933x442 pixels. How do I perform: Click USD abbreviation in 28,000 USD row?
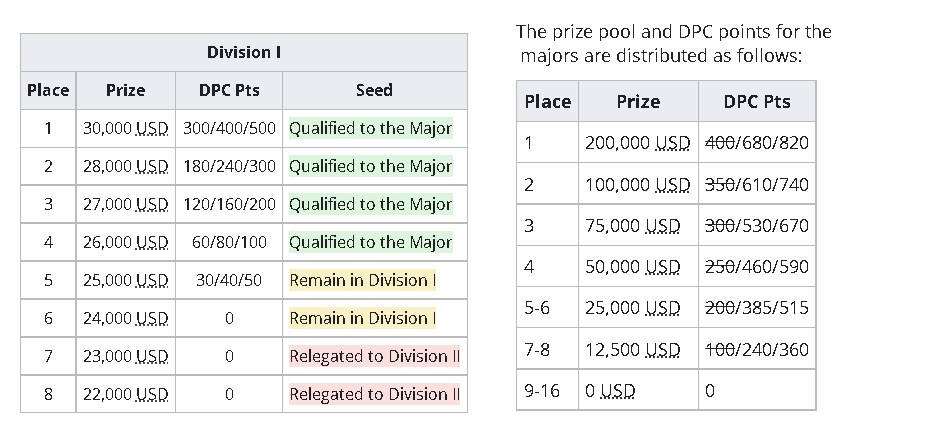pyautogui.click(x=152, y=167)
